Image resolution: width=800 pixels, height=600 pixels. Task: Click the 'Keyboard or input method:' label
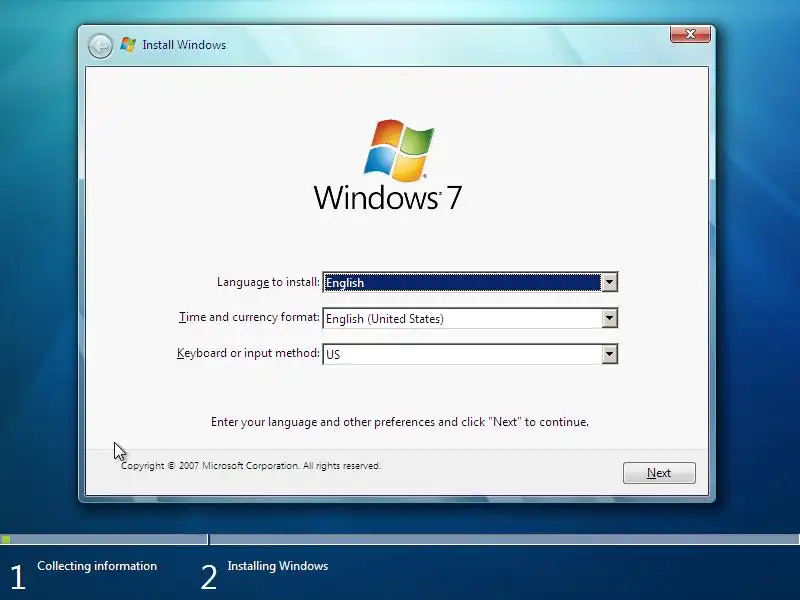pyautogui.click(x=248, y=353)
